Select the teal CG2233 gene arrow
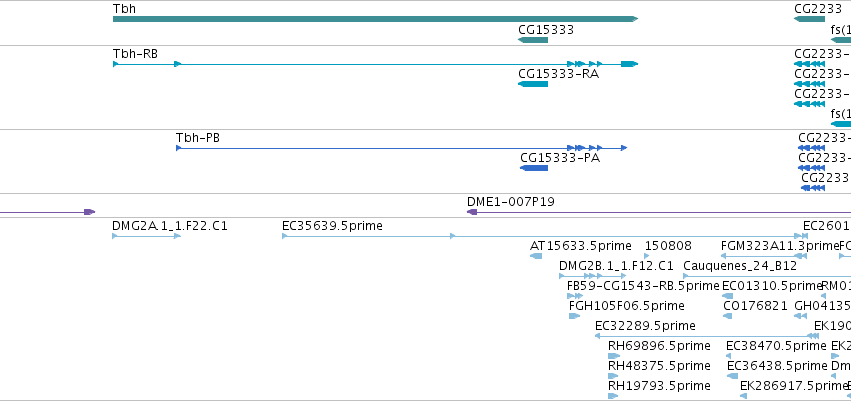The image size is (851, 401). point(809,19)
